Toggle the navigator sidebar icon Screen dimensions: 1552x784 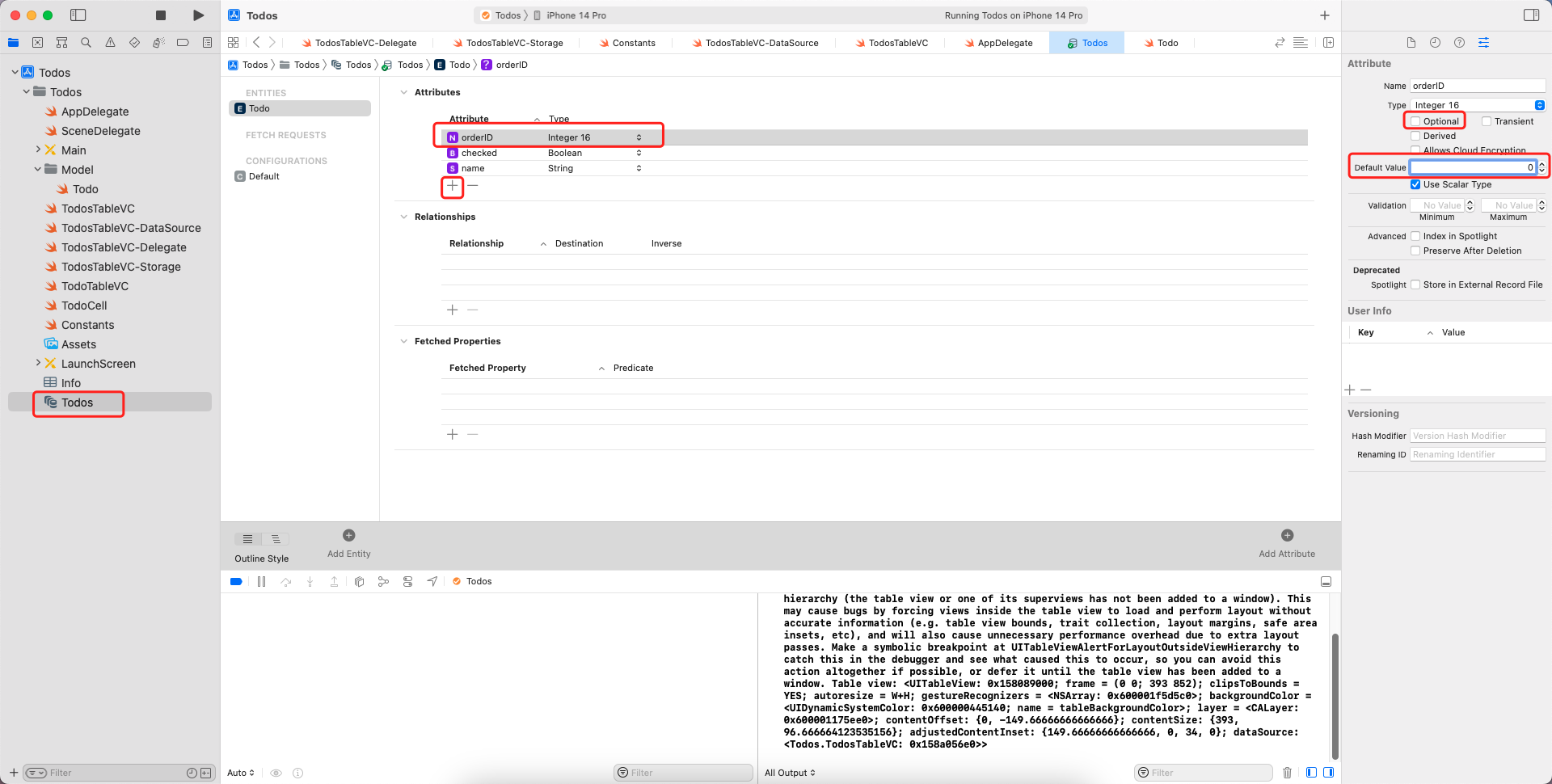point(78,15)
